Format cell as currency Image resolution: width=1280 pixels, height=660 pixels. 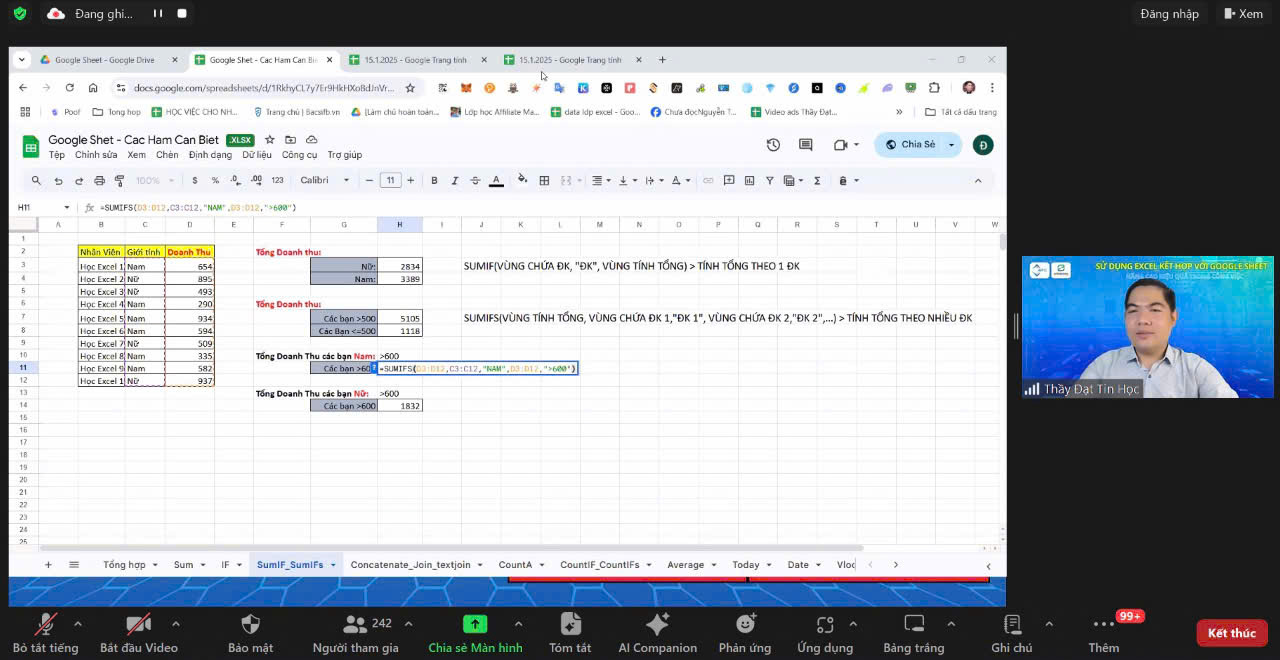pyautogui.click(x=194, y=181)
